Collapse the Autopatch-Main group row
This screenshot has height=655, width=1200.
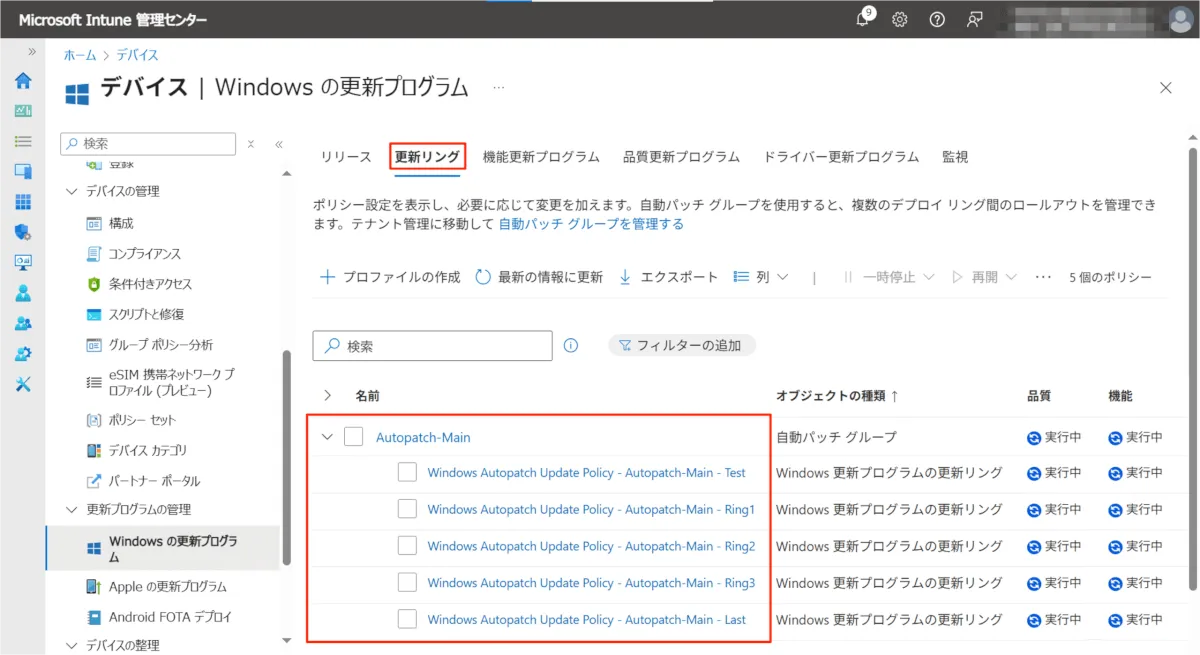pos(327,437)
